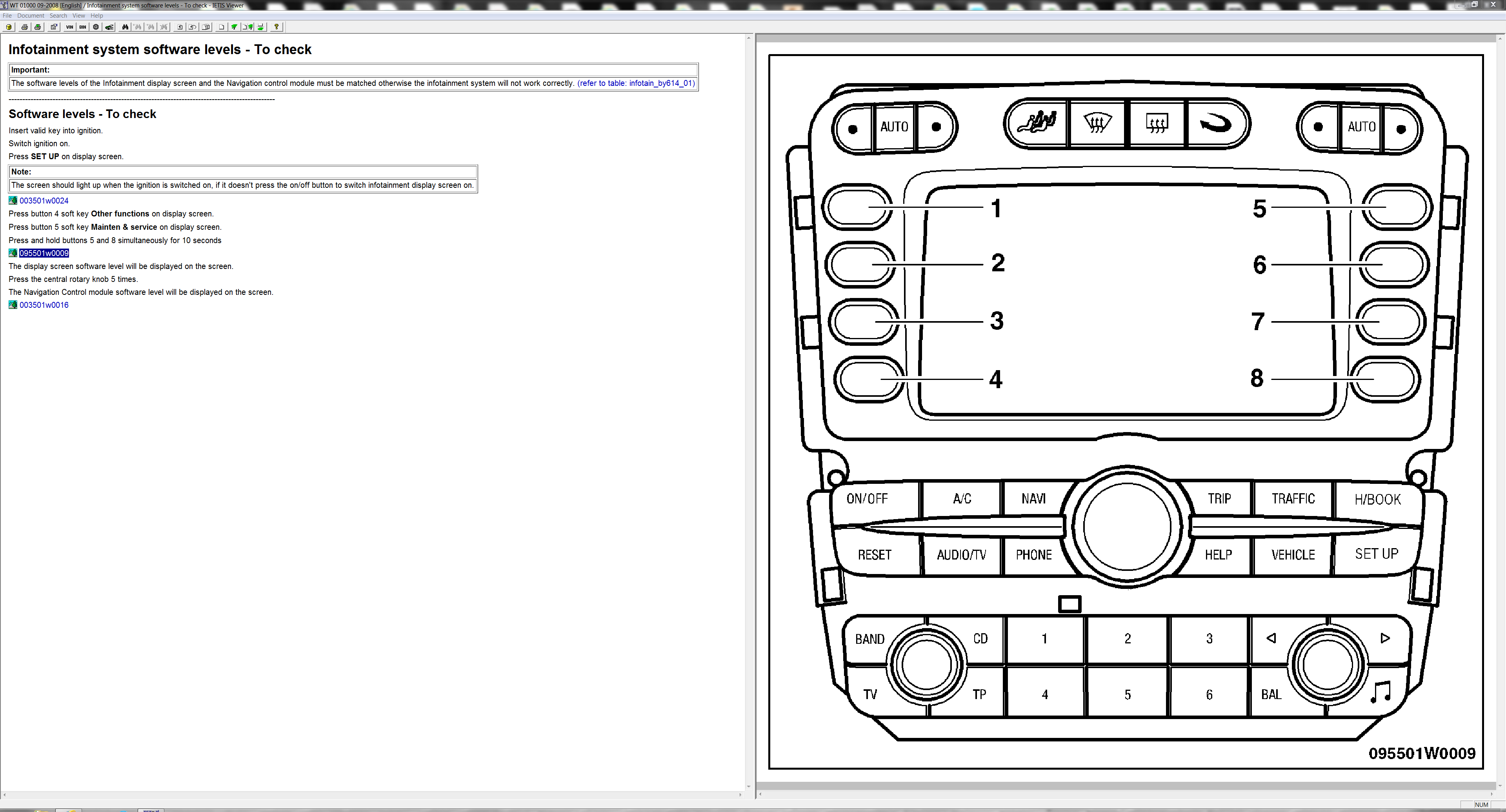Viewport: 1506px width, 812px height.
Task: Click the gear wheel toolbar icon
Action: 96,27
